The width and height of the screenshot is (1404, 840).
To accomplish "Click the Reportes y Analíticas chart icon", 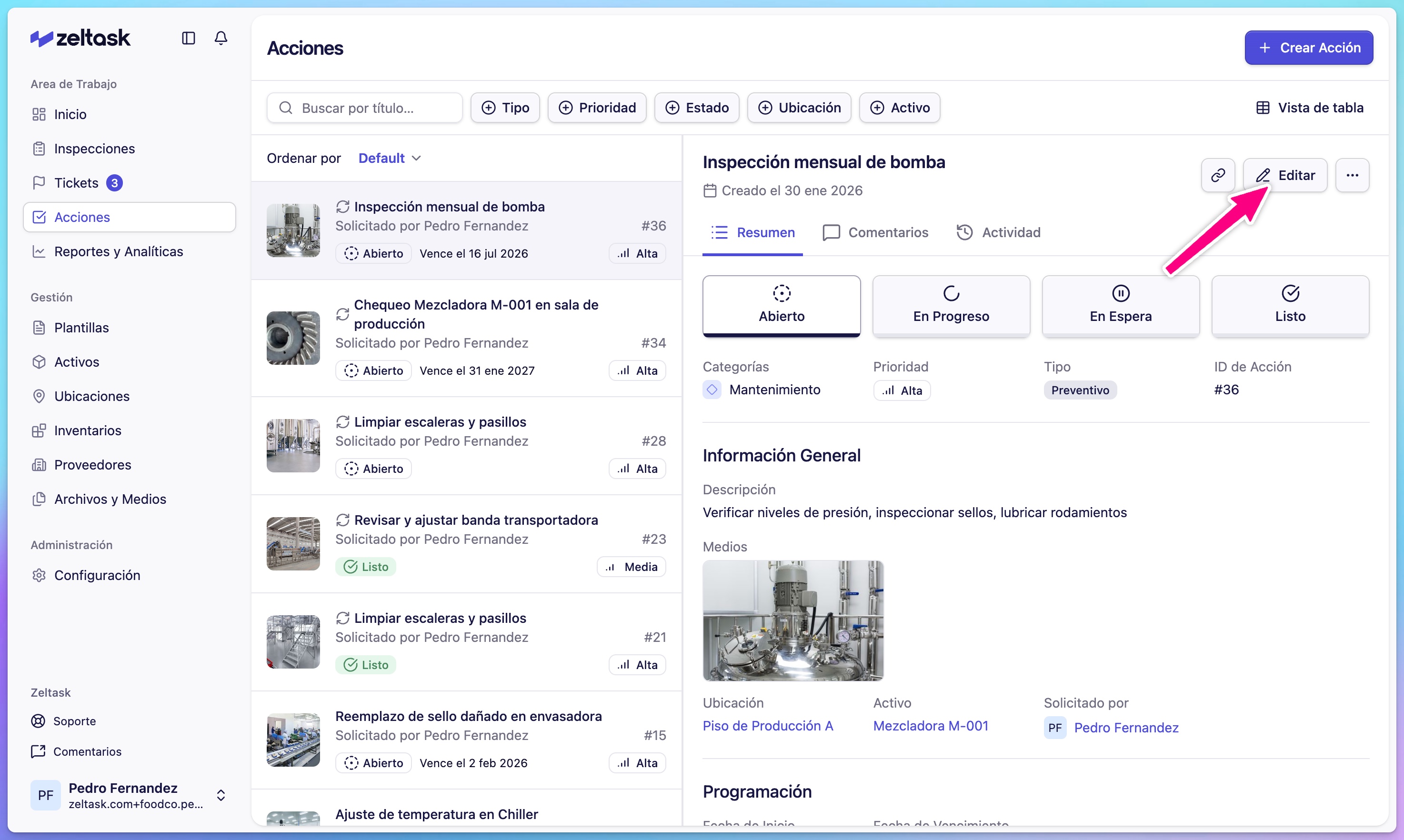I will tap(39, 252).
